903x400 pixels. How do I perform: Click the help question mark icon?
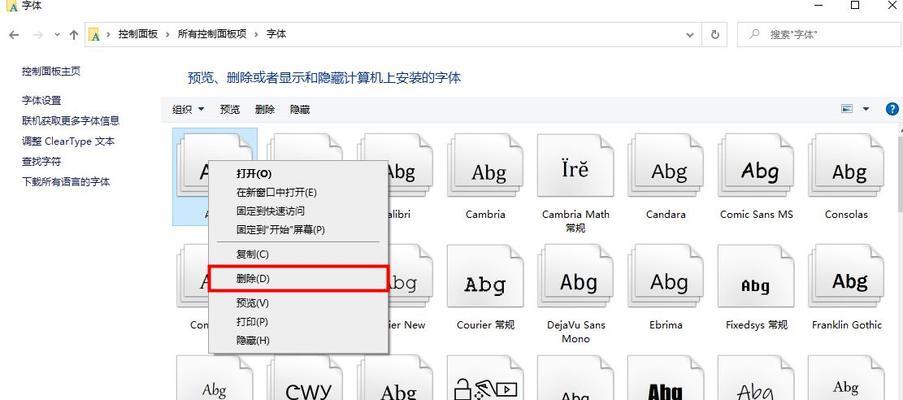click(x=891, y=109)
